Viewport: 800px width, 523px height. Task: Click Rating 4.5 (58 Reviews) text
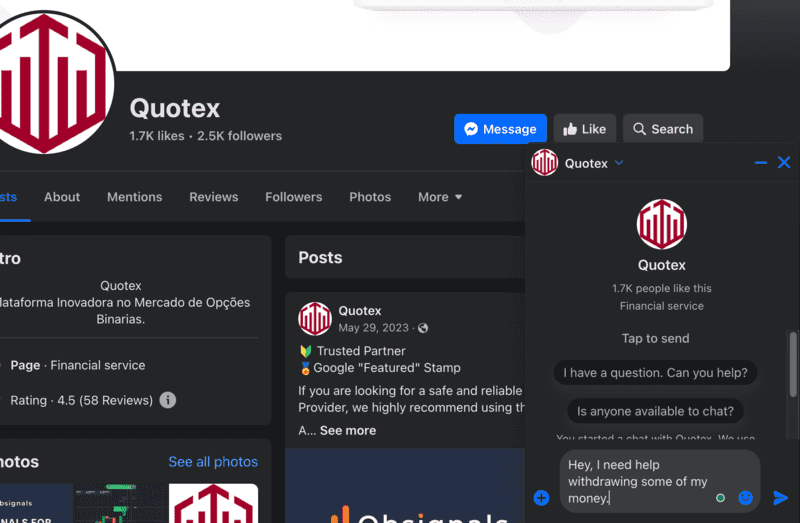click(82, 401)
